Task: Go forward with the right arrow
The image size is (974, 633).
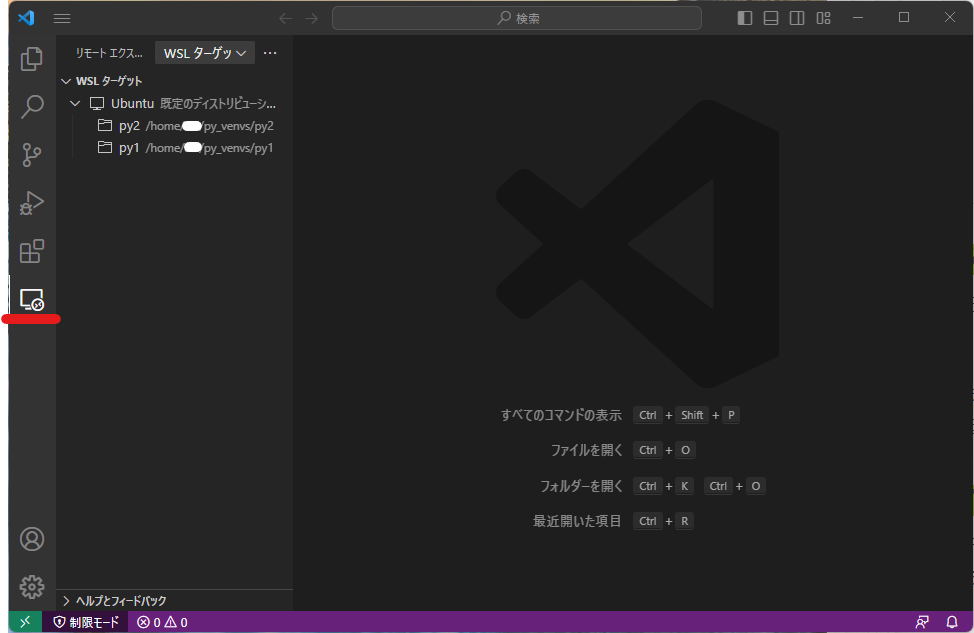Action: tap(312, 19)
